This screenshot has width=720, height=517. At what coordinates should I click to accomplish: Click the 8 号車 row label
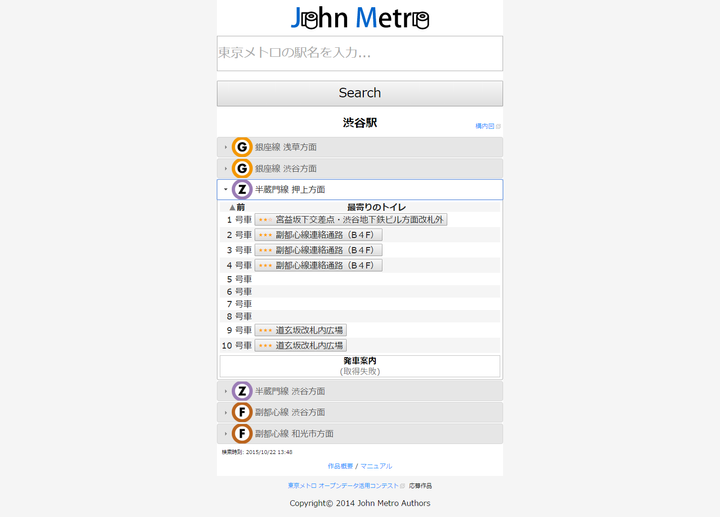click(239, 316)
